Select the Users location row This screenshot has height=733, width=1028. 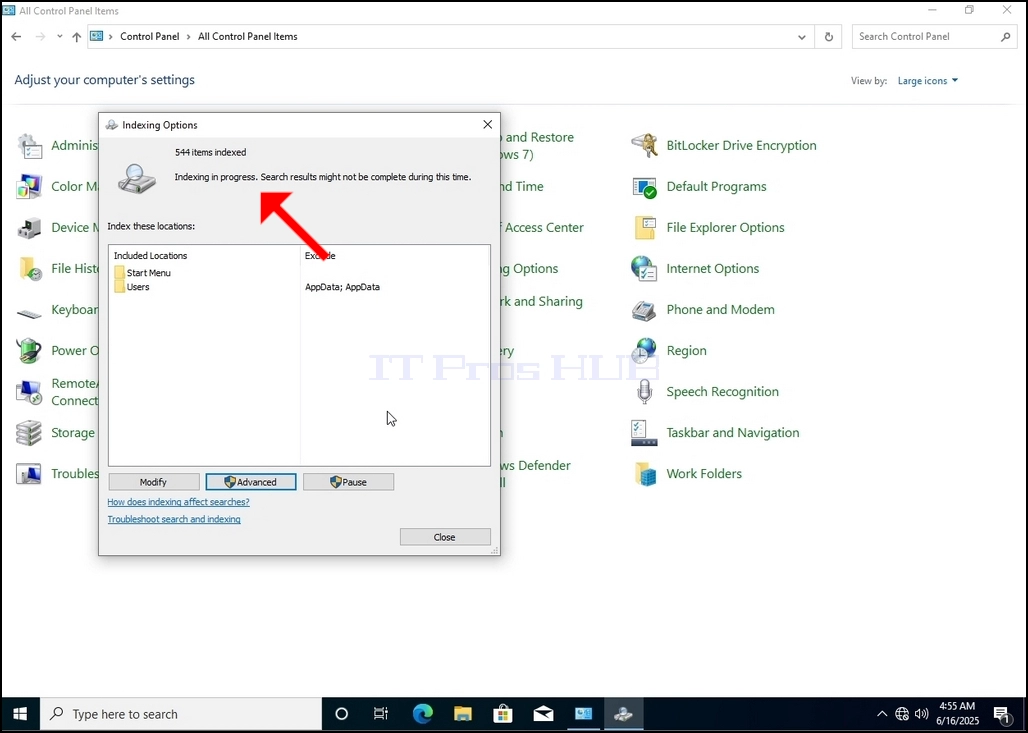[x=132, y=287]
